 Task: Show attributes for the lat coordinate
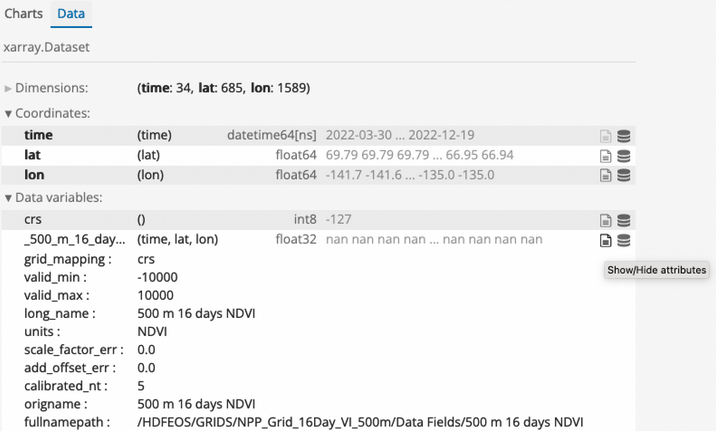coord(605,156)
